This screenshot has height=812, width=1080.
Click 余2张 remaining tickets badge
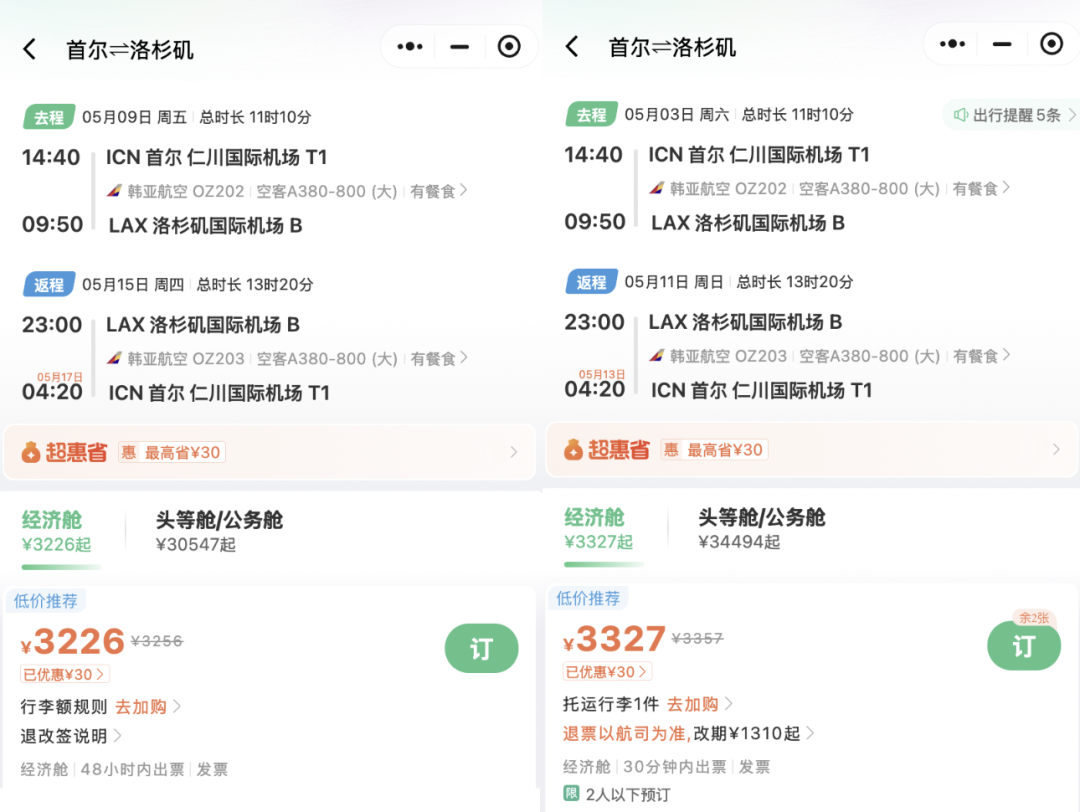pyautogui.click(x=1035, y=618)
